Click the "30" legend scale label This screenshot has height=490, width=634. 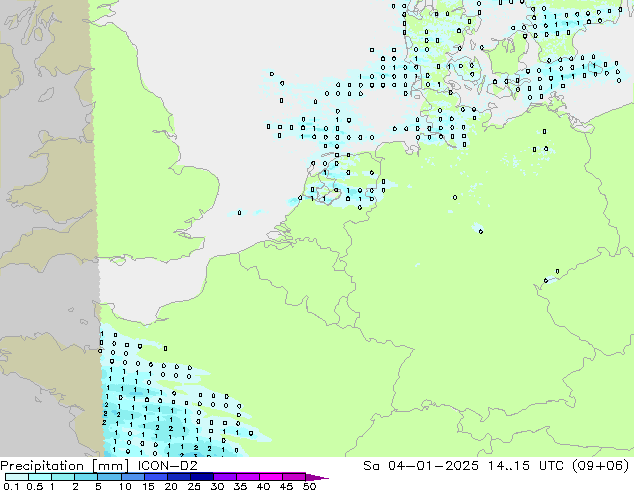tap(217, 486)
